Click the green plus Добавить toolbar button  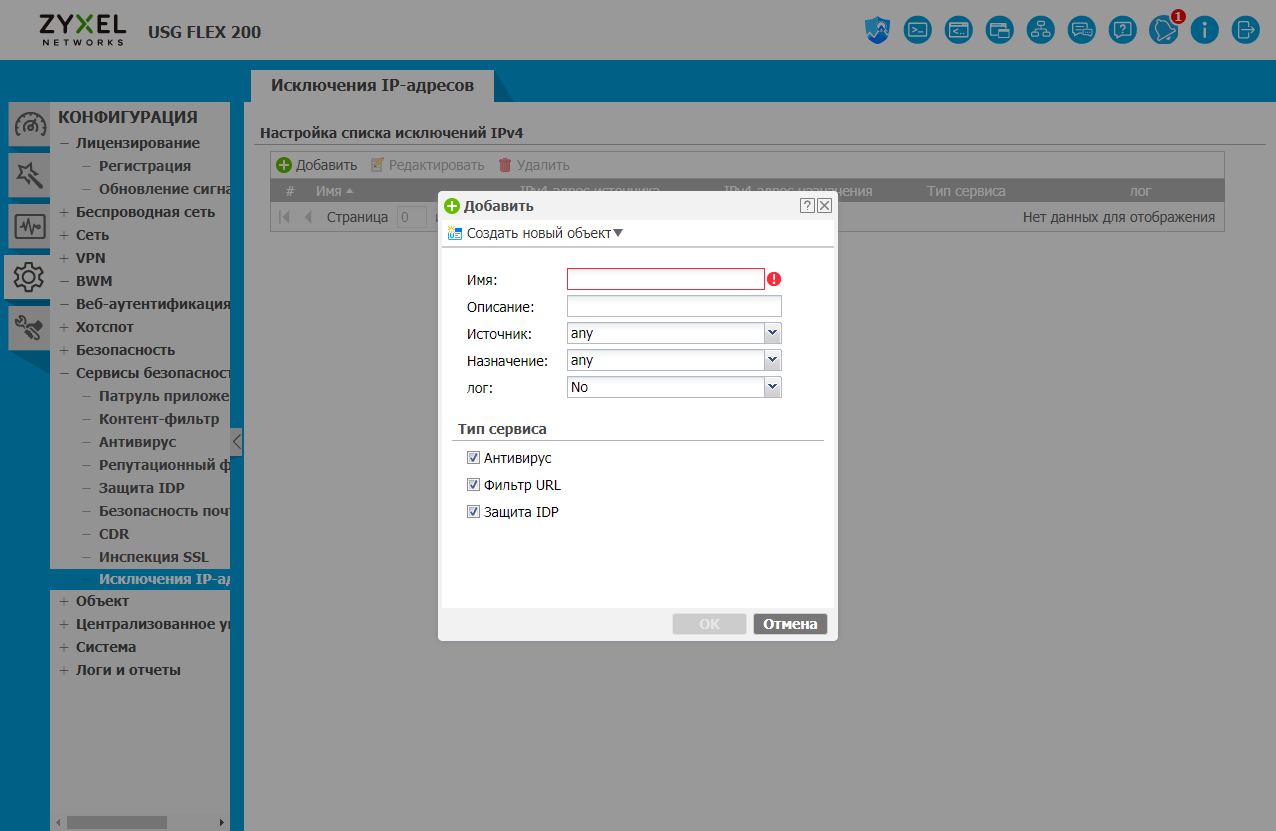316,165
